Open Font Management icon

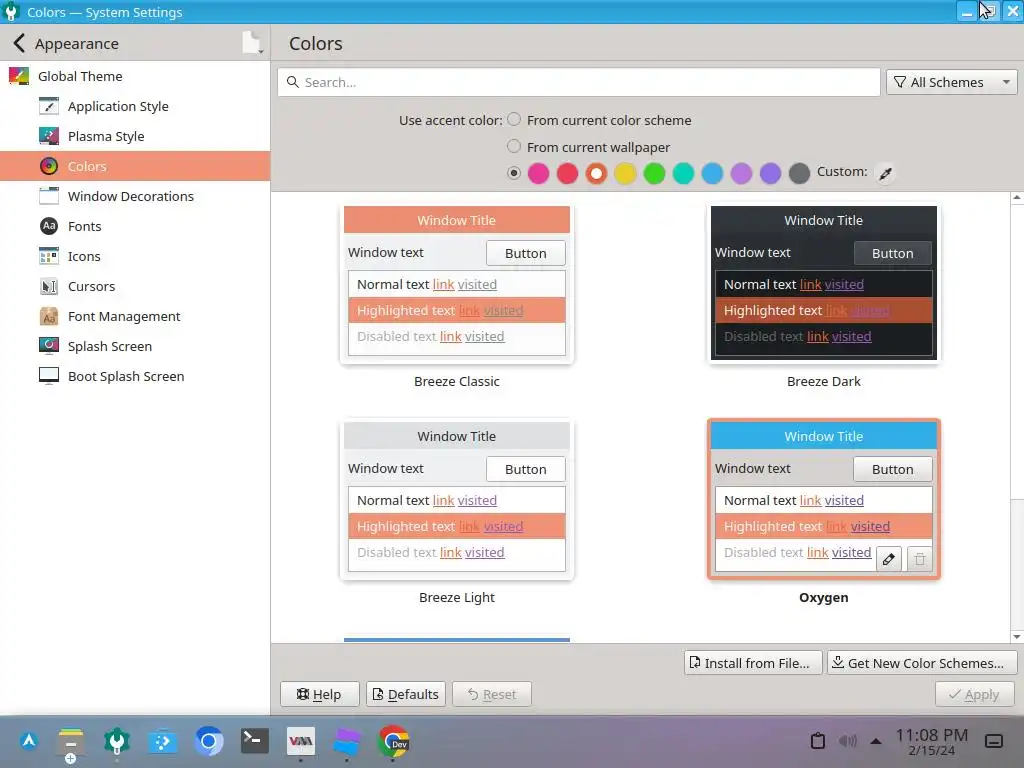[x=49, y=317]
